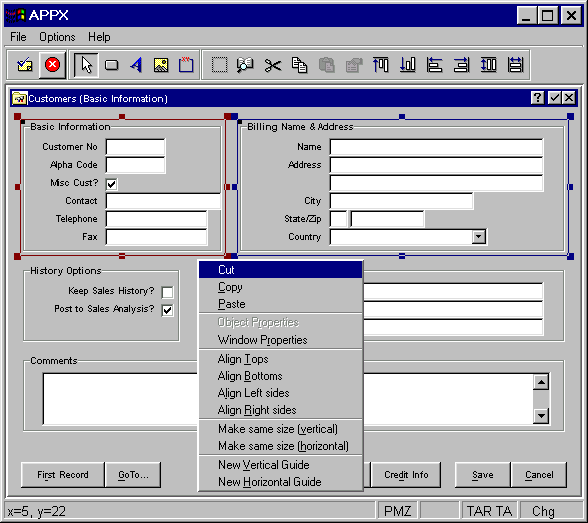The image size is (588, 523).
Task: Open the Options menu
Action: (57, 37)
